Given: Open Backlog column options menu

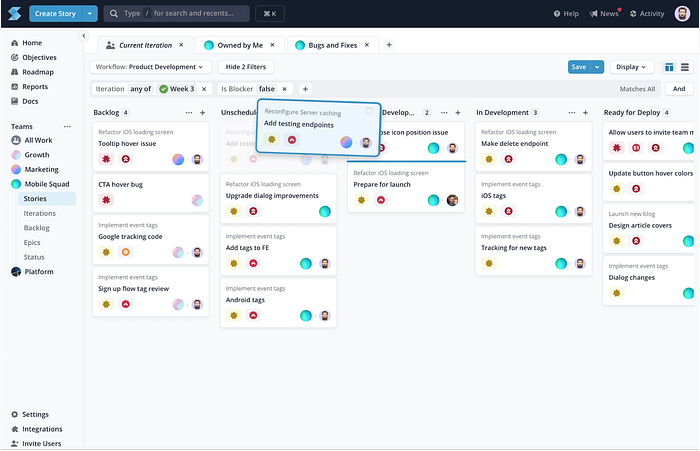Looking at the screenshot, I should [189, 113].
